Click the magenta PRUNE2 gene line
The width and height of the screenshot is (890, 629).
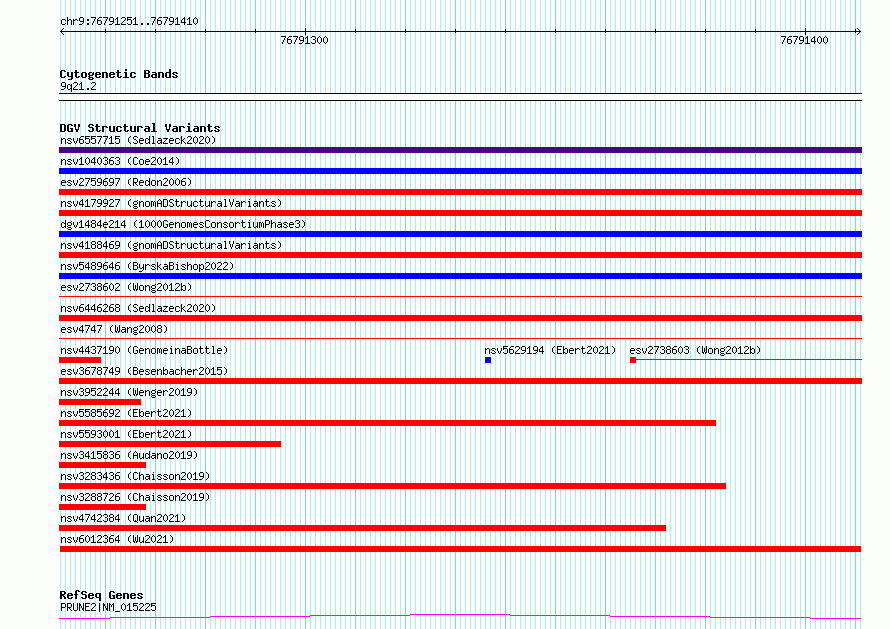click(x=460, y=617)
